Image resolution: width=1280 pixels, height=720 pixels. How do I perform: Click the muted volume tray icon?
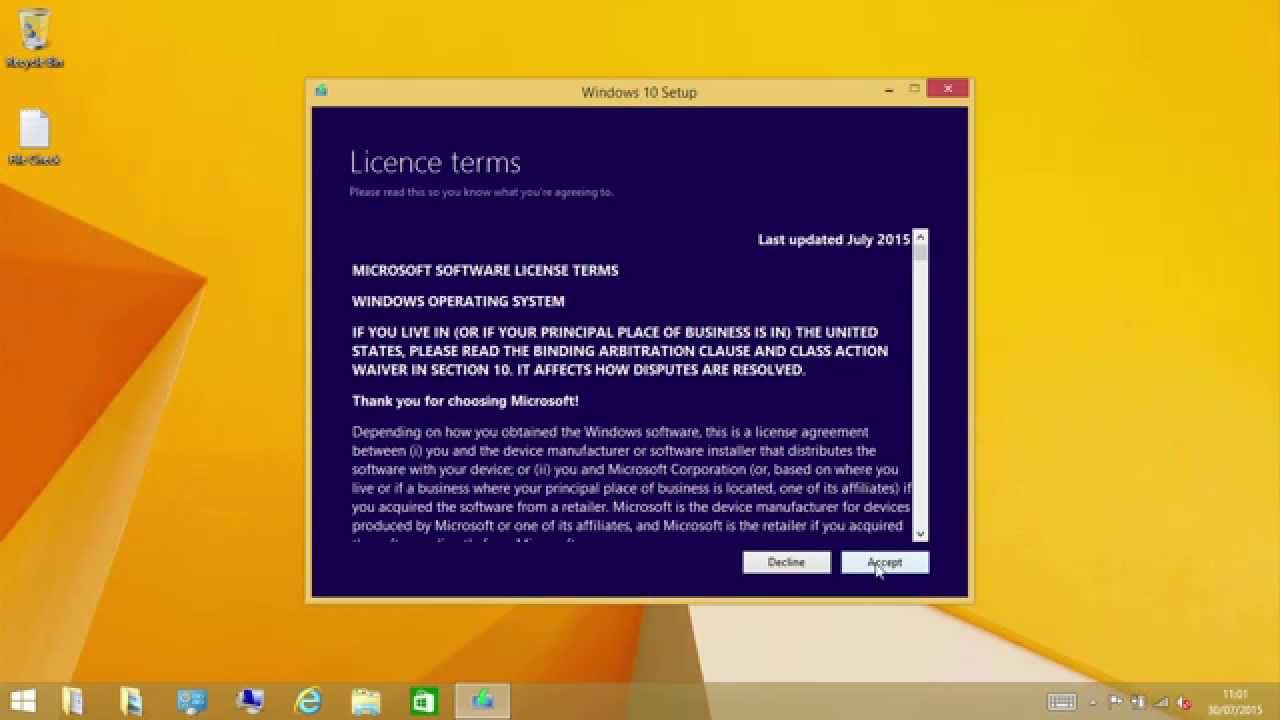tap(1185, 702)
